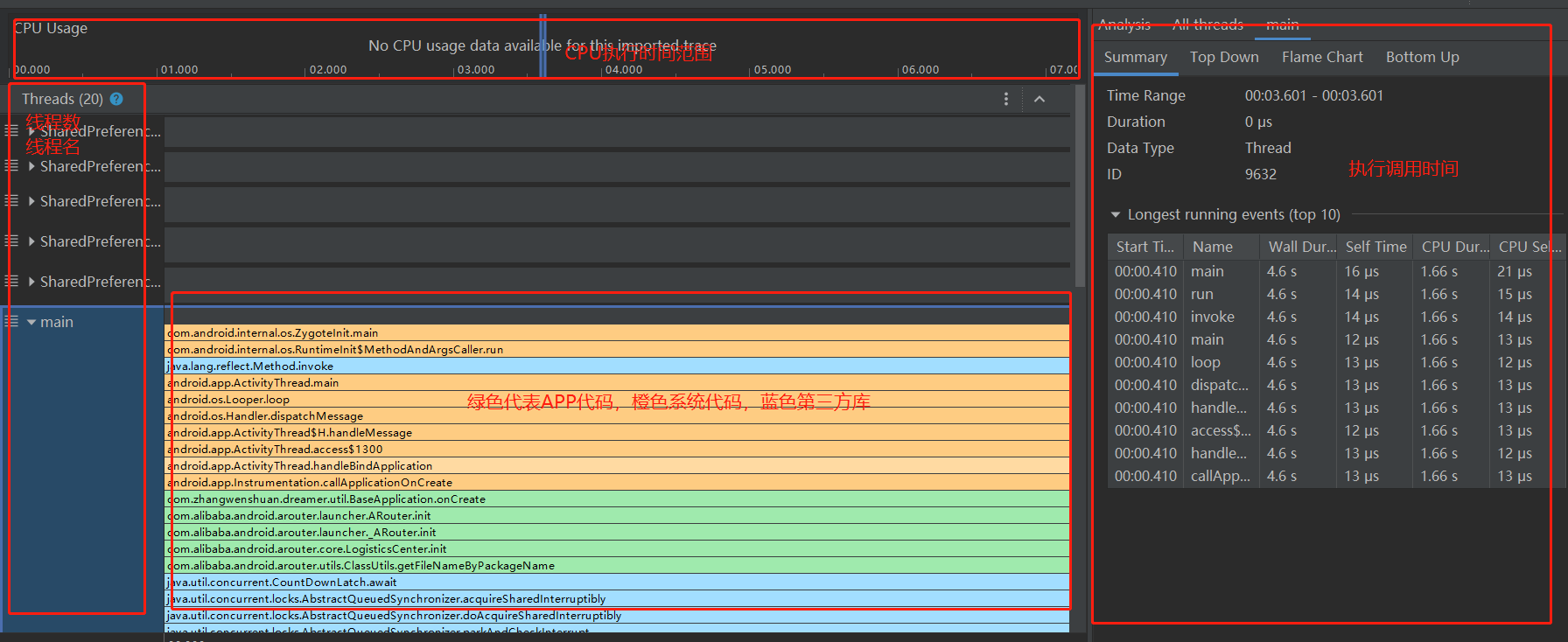Click self time 16 μs in first row

1361,271
